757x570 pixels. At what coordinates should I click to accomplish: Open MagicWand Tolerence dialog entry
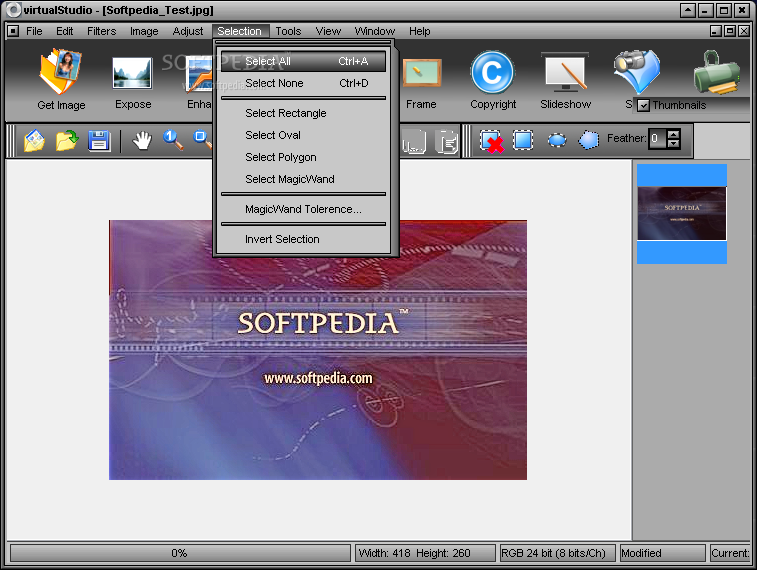303,209
